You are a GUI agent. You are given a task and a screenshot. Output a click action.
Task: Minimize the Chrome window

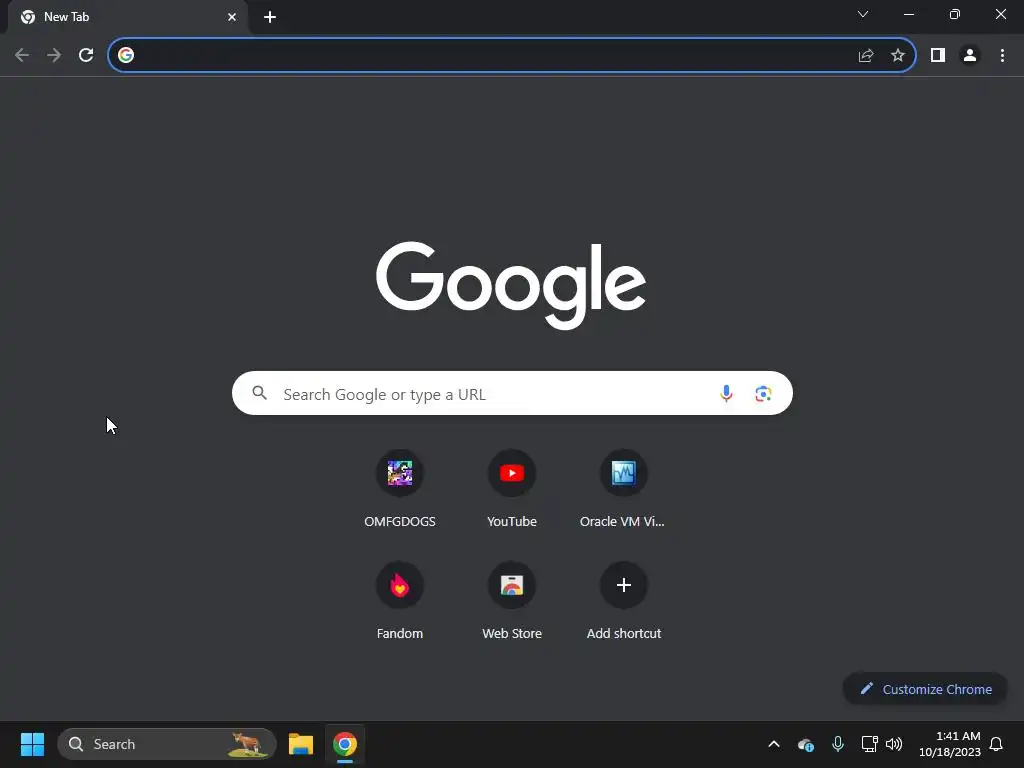(908, 14)
